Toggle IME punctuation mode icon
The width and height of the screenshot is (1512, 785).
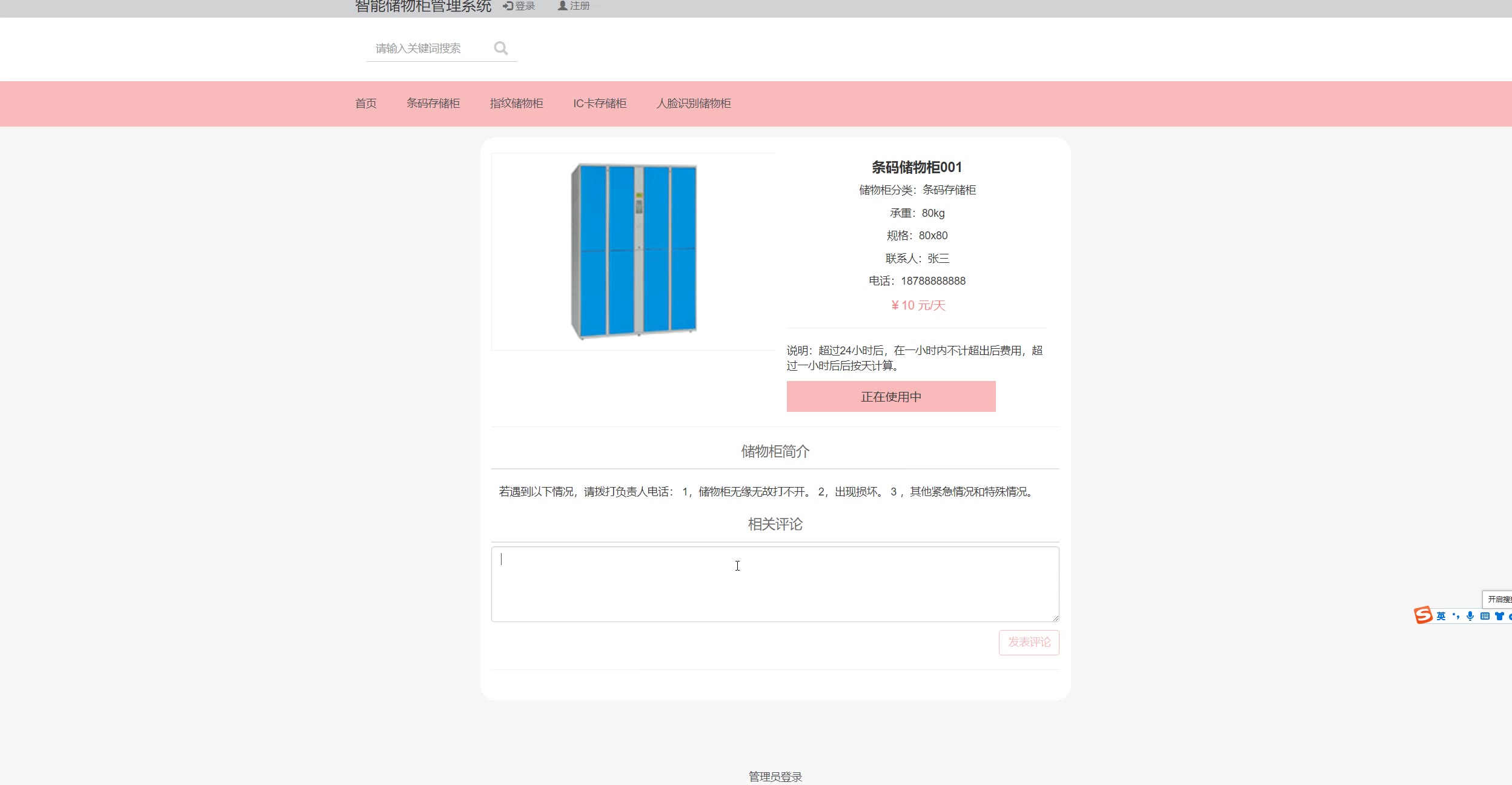[x=1456, y=616]
